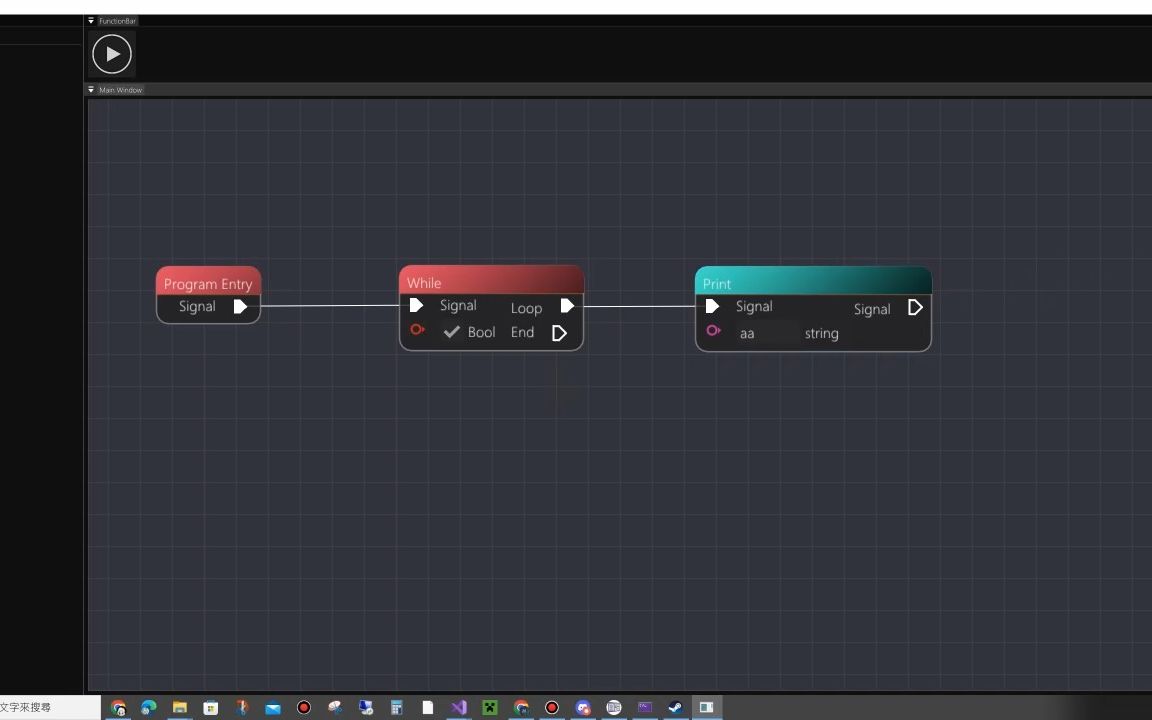Image resolution: width=1152 pixels, height=720 pixels.
Task: Open Visual Studio from the taskbar
Action: coord(459,708)
